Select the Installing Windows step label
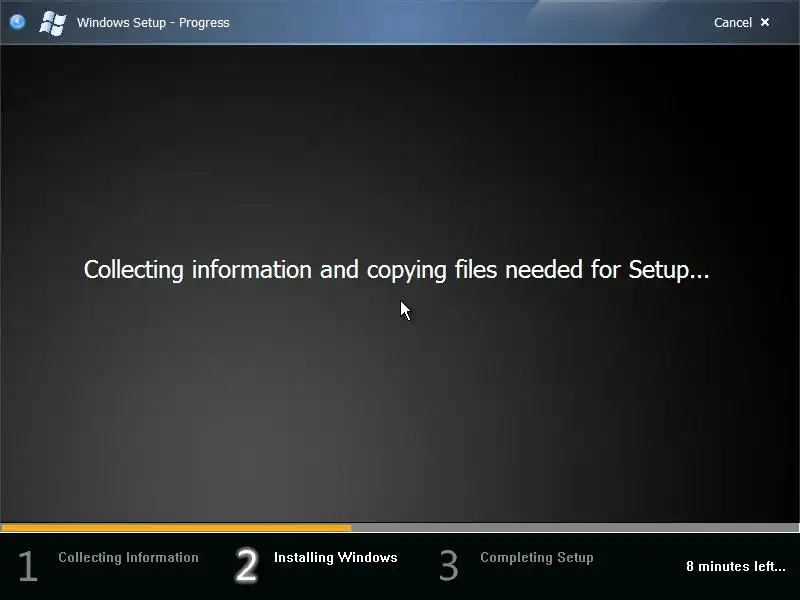 (x=336, y=557)
